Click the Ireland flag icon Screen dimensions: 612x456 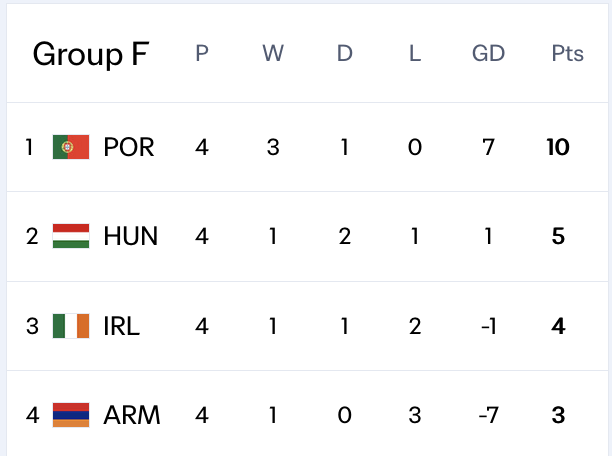(x=71, y=325)
